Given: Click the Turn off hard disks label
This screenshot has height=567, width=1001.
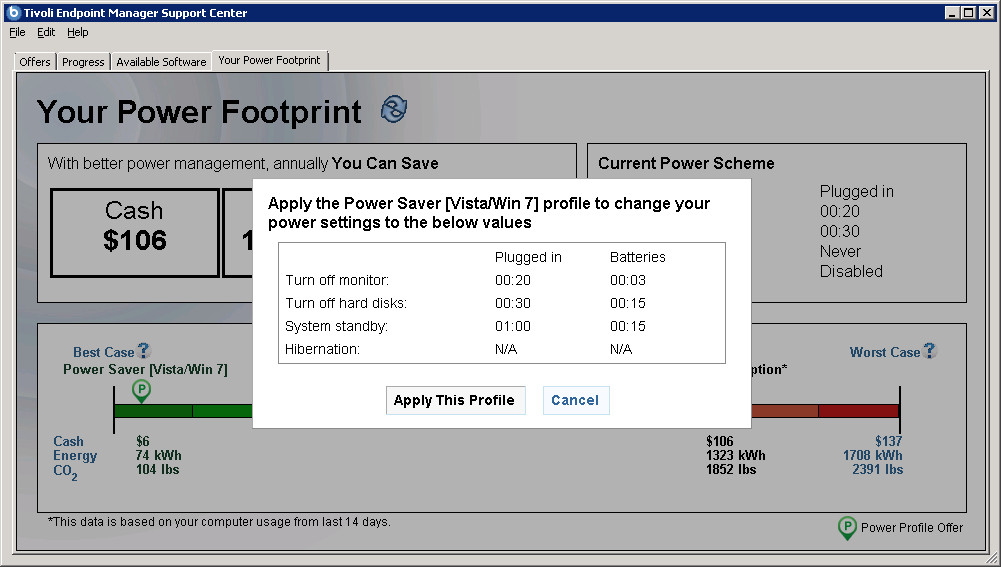Looking at the screenshot, I should (345, 303).
